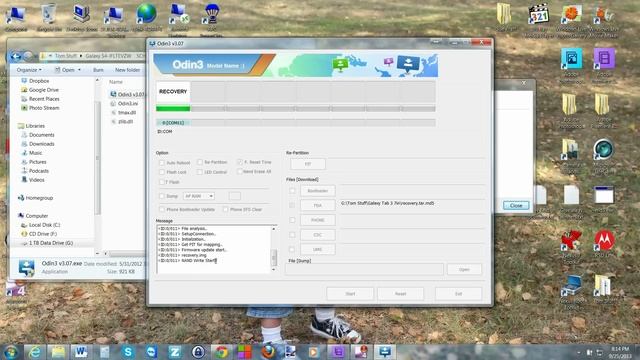Open the blue Z app taskbar icon
This screenshot has width=640, height=360.
(175, 351)
